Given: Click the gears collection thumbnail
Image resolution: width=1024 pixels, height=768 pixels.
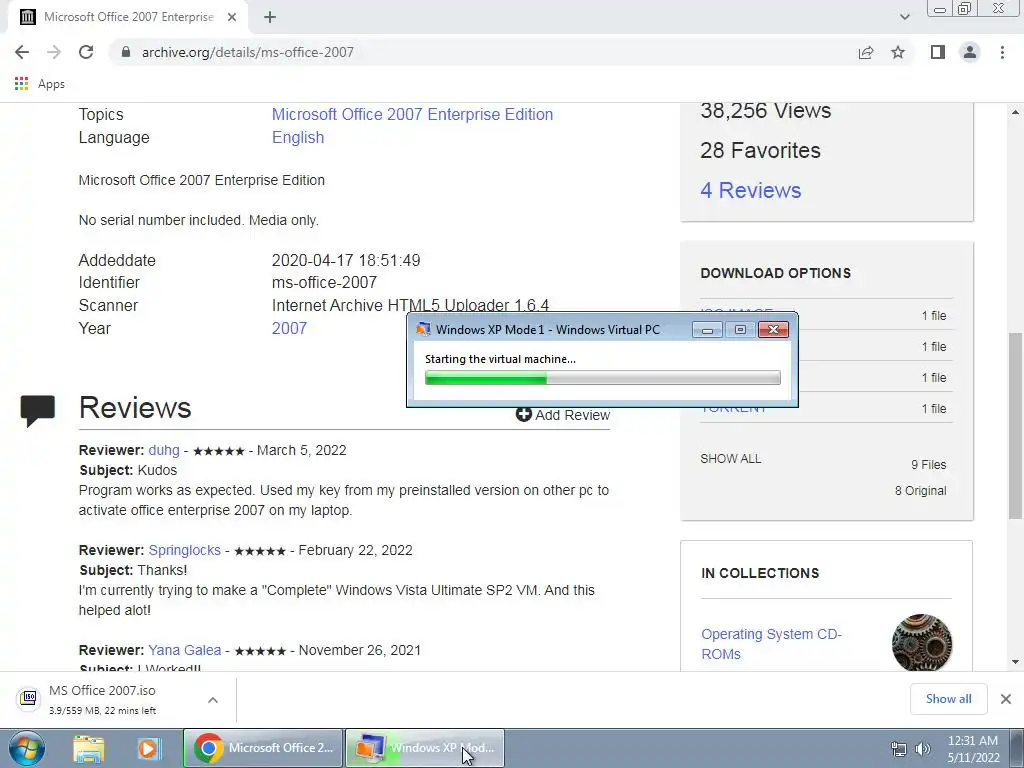Looking at the screenshot, I should click(x=921, y=643).
